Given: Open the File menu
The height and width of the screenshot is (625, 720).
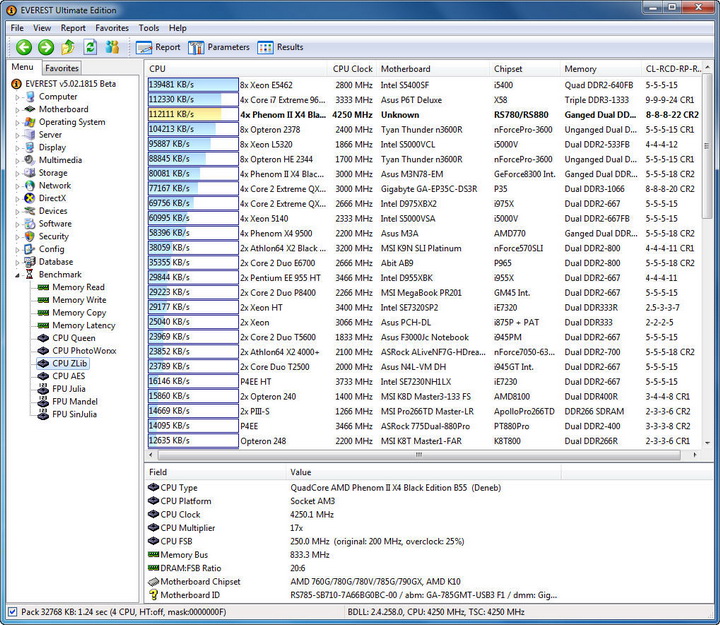Looking at the screenshot, I should click(x=17, y=28).
